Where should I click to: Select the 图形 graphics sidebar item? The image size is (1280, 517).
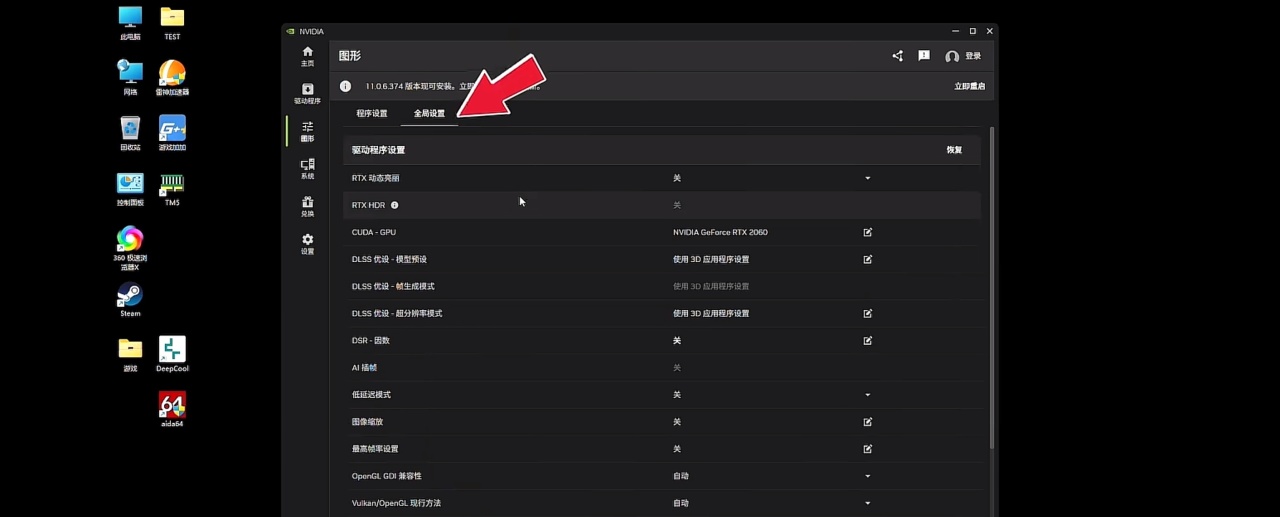pos(307,131)
